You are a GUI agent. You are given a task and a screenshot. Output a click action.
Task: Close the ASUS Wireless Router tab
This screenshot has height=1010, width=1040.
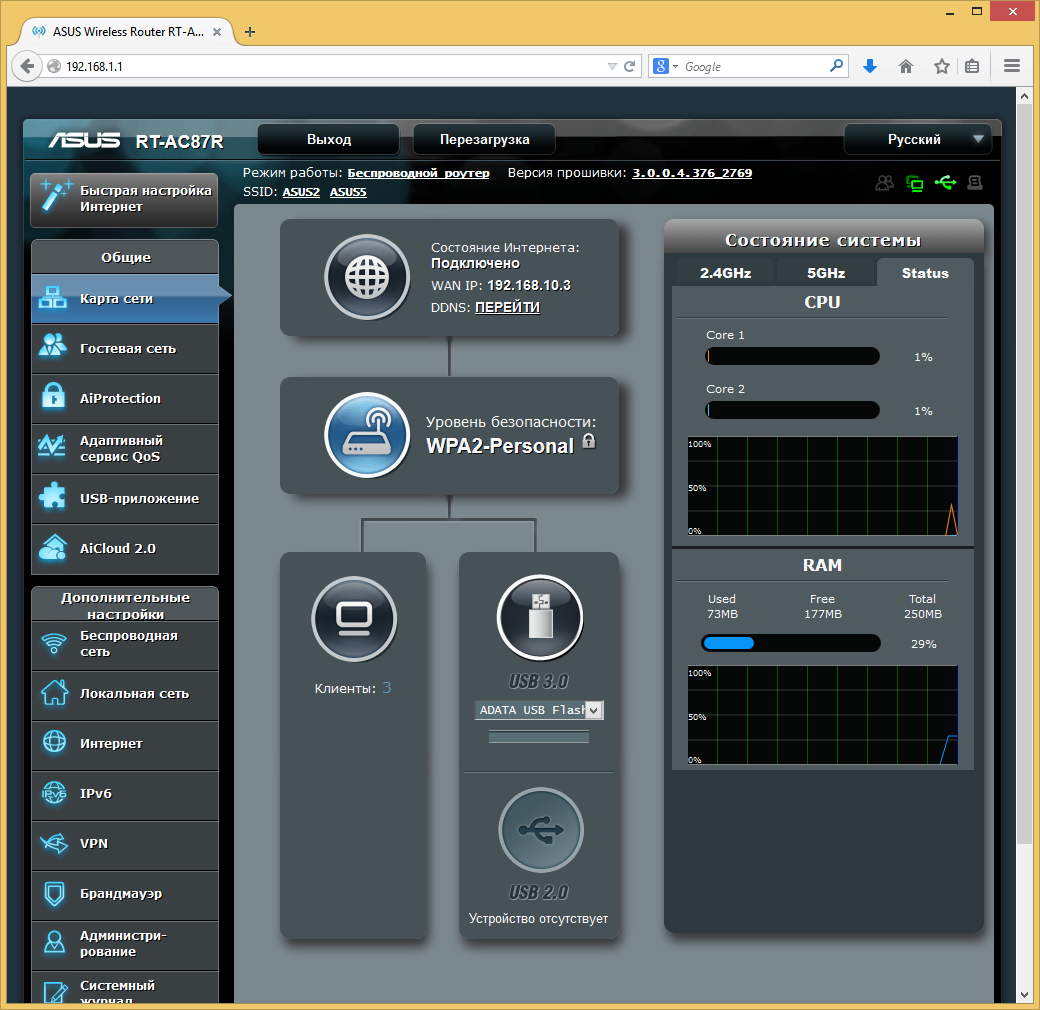pos(217,32)
